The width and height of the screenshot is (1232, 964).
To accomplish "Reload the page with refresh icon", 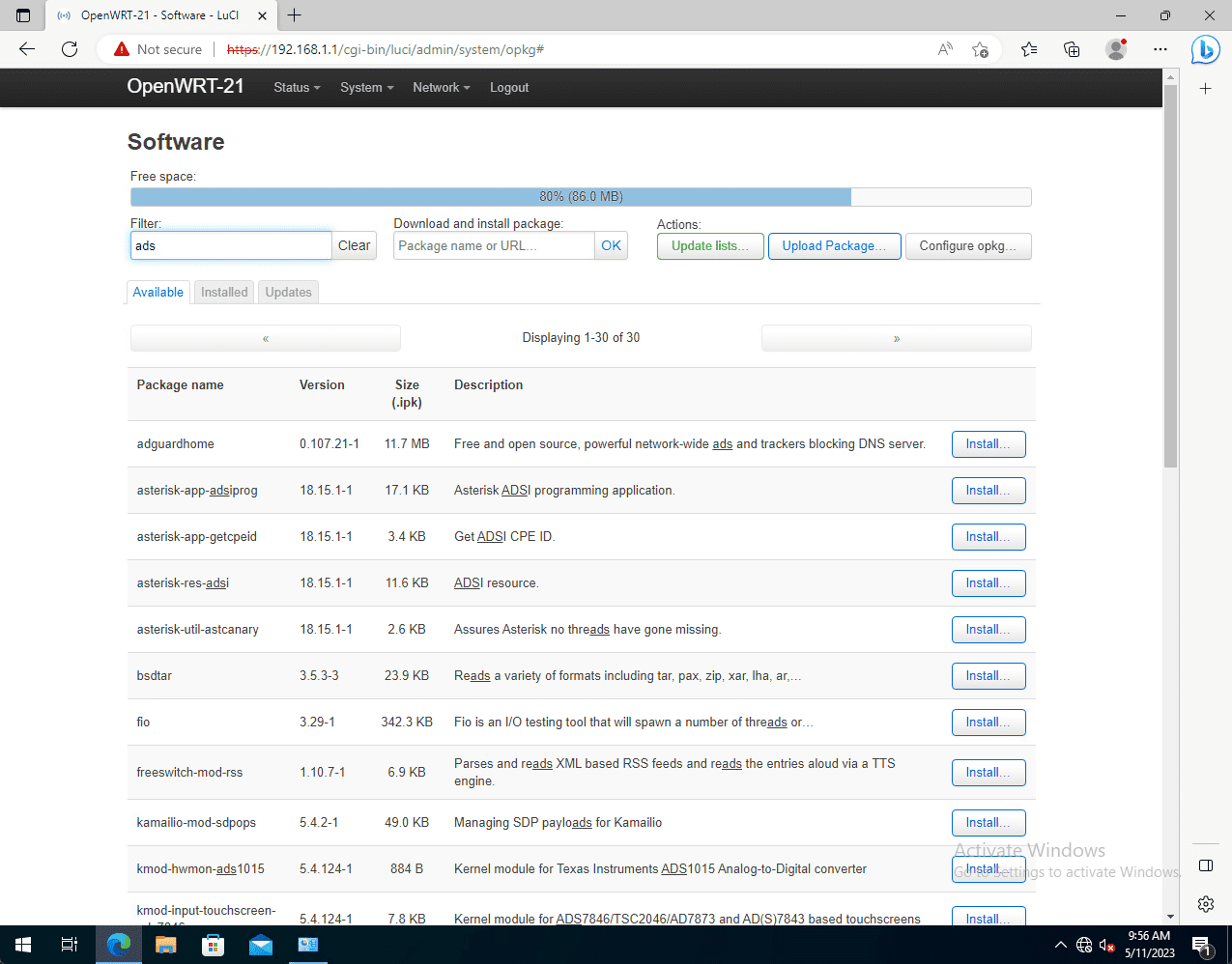I will pos(70,49).
